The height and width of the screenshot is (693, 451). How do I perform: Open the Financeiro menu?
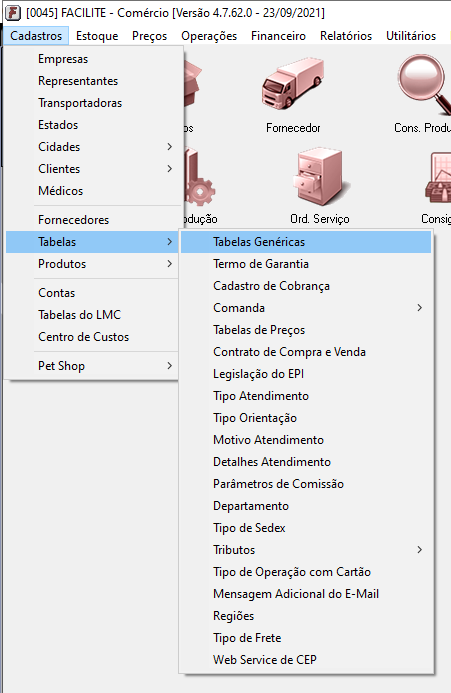click(278, 36)
